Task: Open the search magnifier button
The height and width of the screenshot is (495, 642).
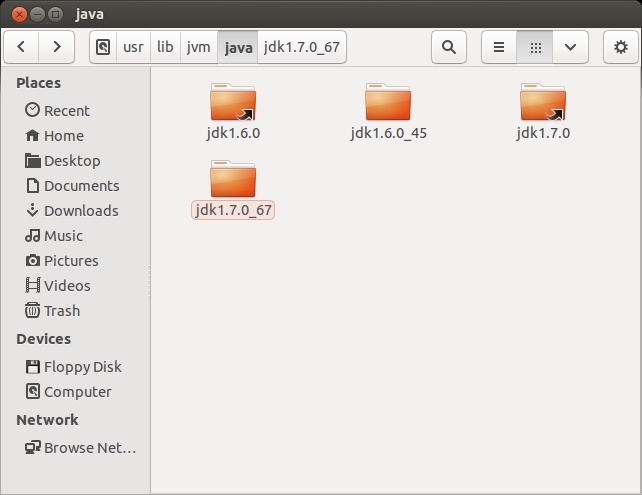Action: coord(449,47)
